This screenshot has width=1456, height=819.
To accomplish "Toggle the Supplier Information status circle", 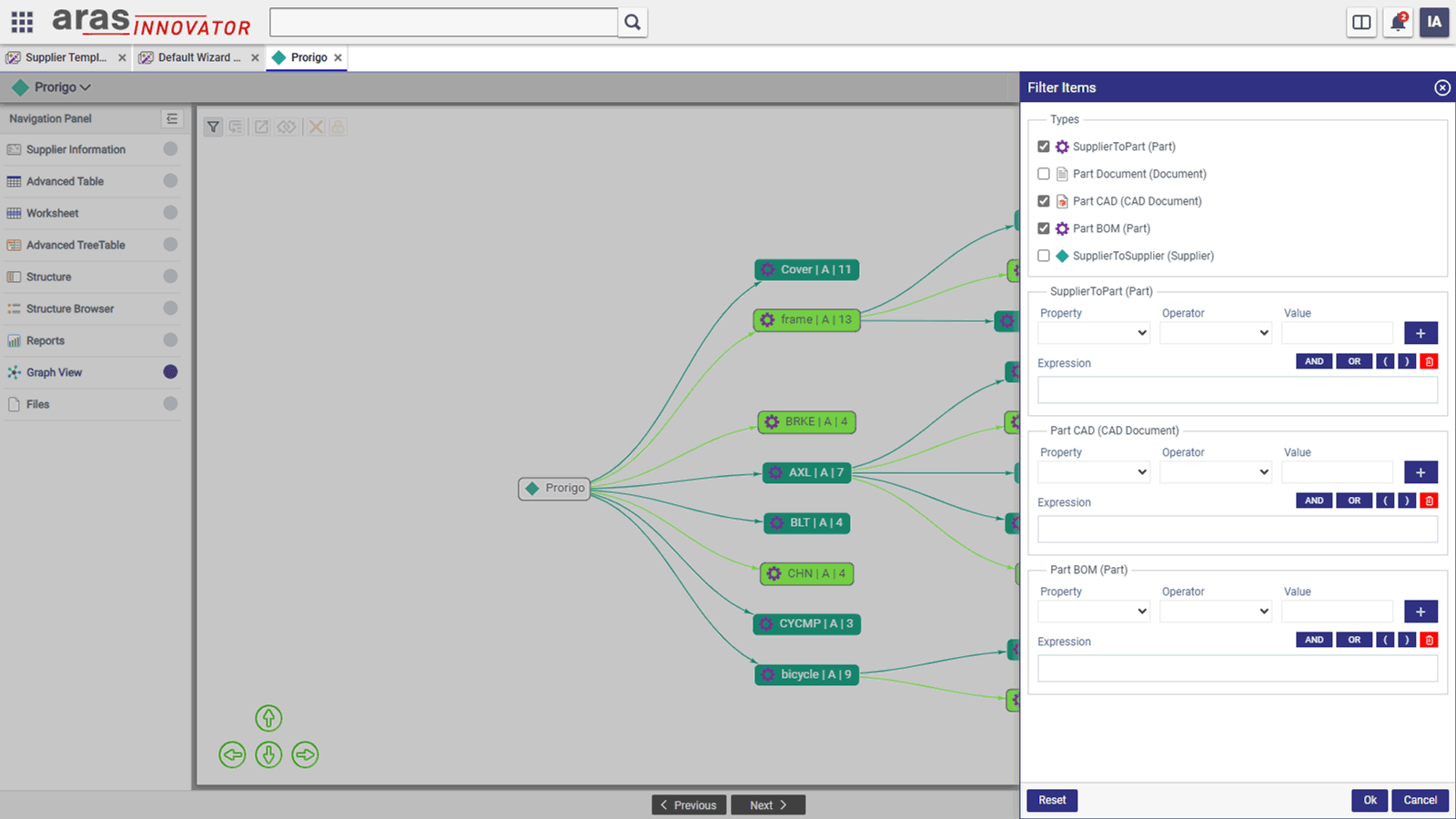I will tap(170, 149).
